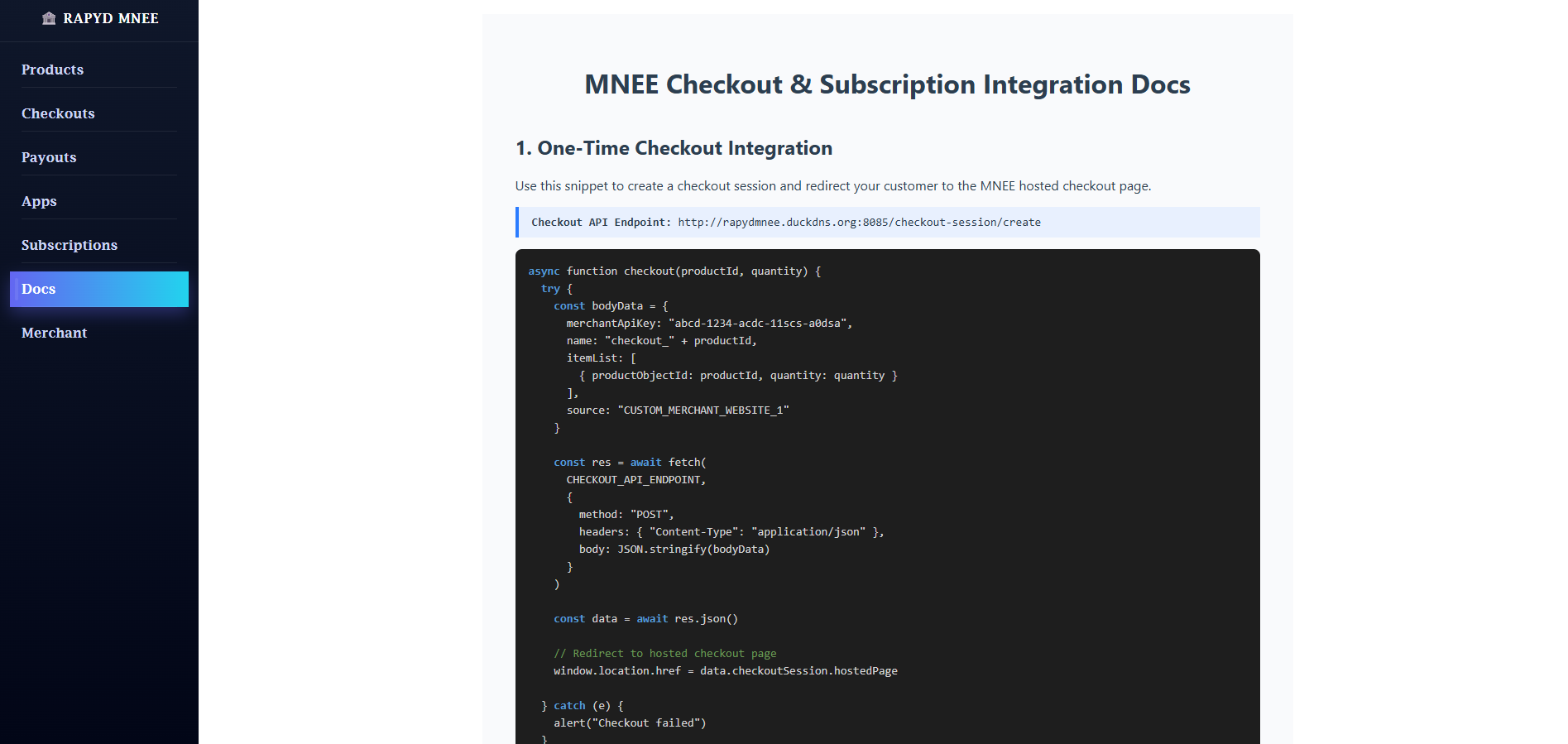Click the async function checkout line

(674, 271)
